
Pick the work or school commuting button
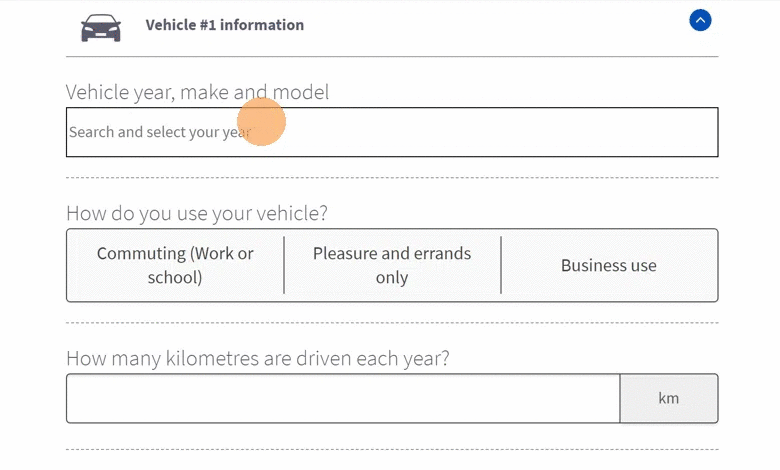tap(175, 265)
